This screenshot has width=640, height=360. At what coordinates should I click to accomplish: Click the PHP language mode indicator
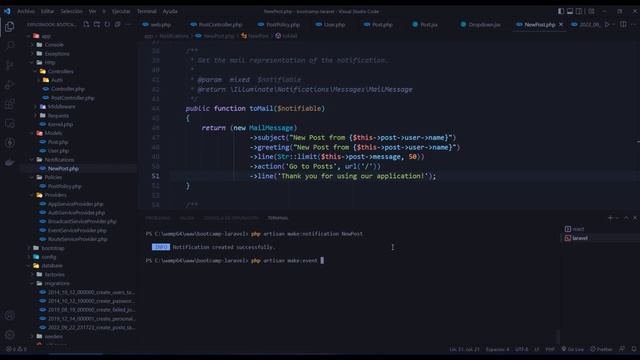click(550, 349)
